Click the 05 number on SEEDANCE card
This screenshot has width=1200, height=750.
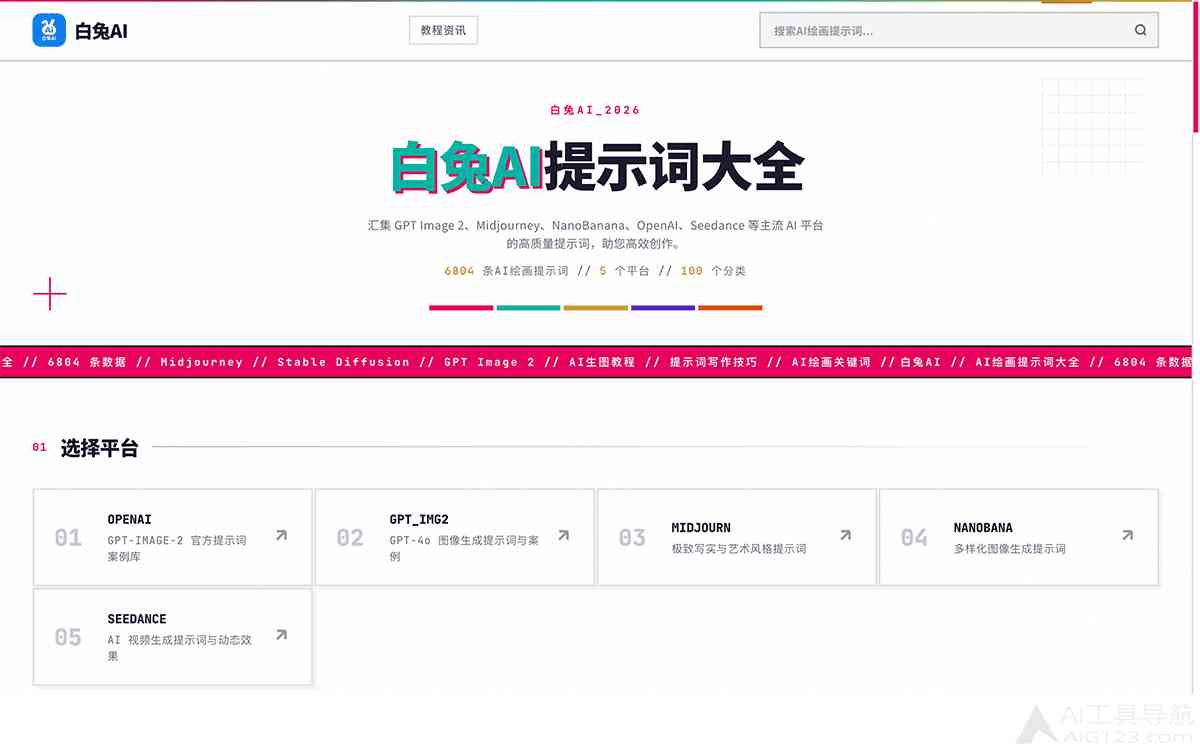click(x=68, y=637)
